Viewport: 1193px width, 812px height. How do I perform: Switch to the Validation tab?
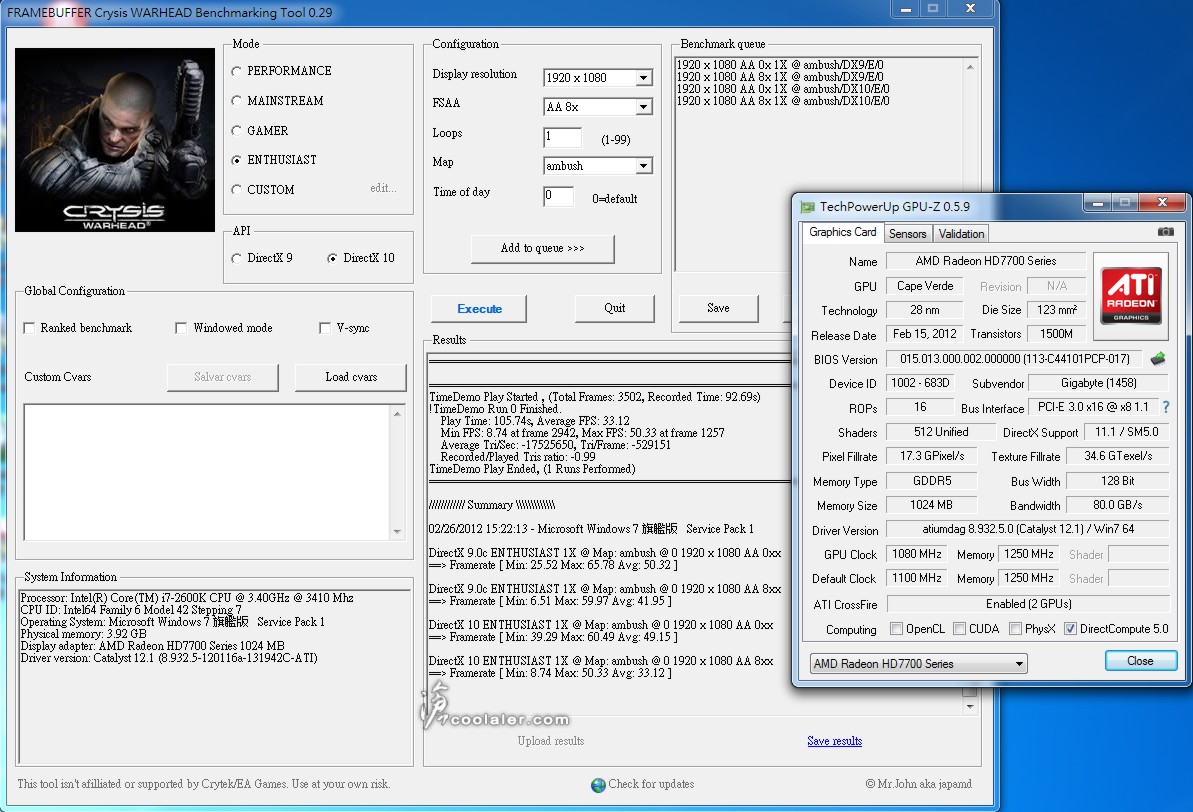point(961,234)
